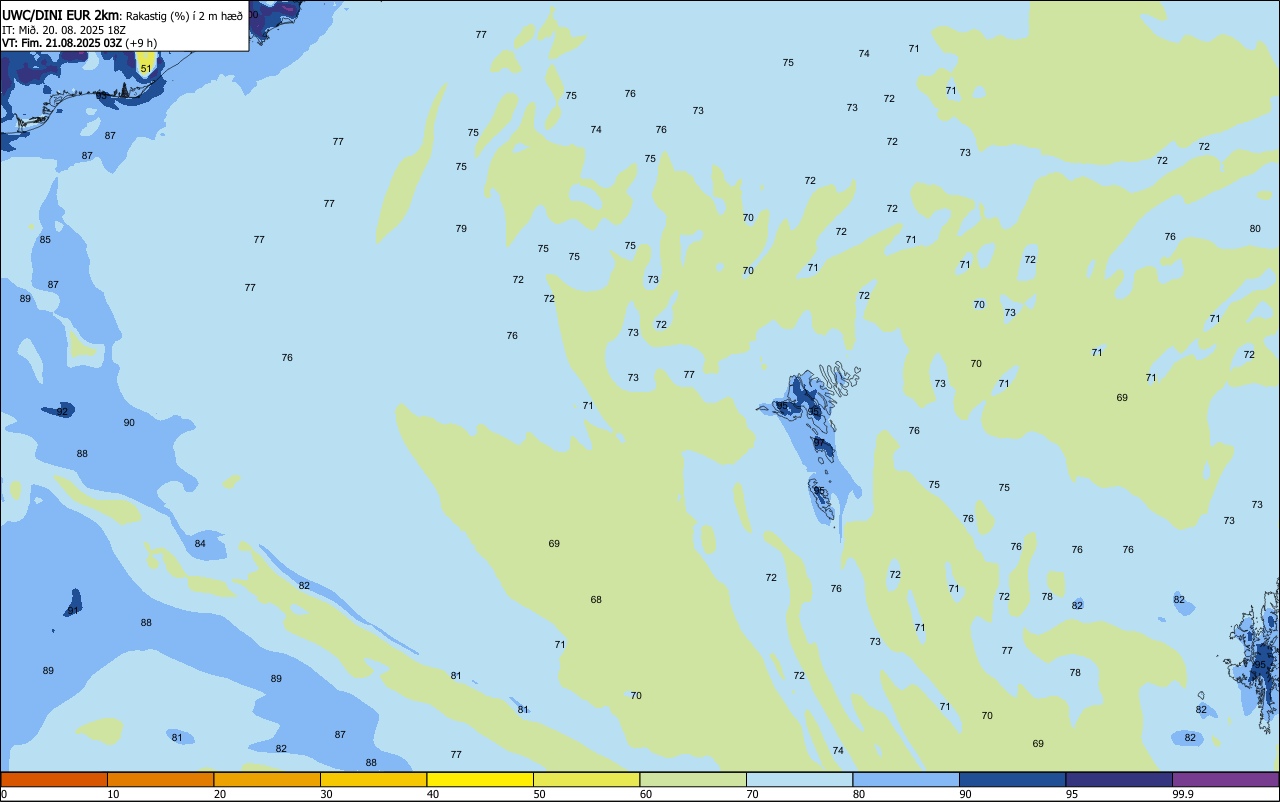Click the 90–95 dark blue legend segment

(1012, 779)
